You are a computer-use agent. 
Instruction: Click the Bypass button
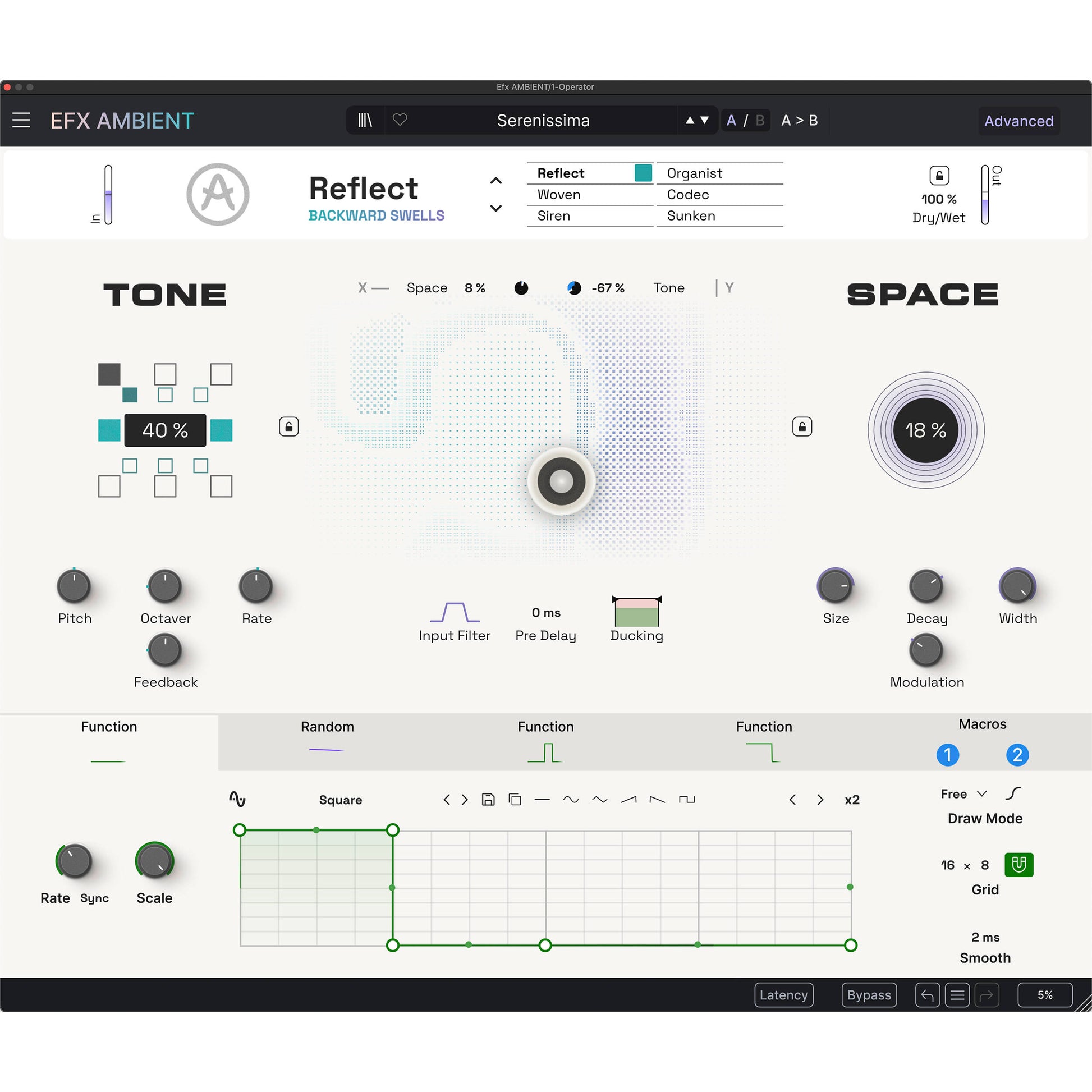[868, 995]
